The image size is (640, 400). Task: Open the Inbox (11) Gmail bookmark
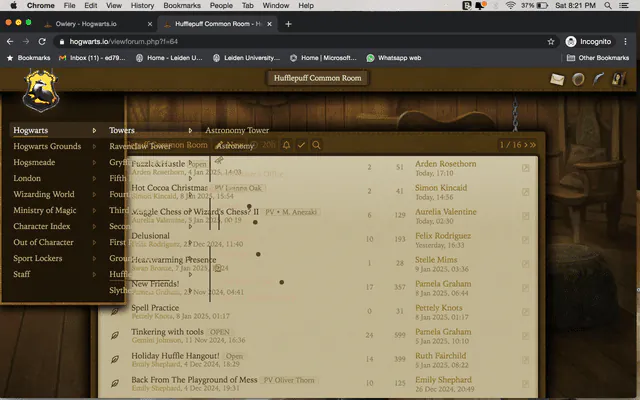[92, 58]
